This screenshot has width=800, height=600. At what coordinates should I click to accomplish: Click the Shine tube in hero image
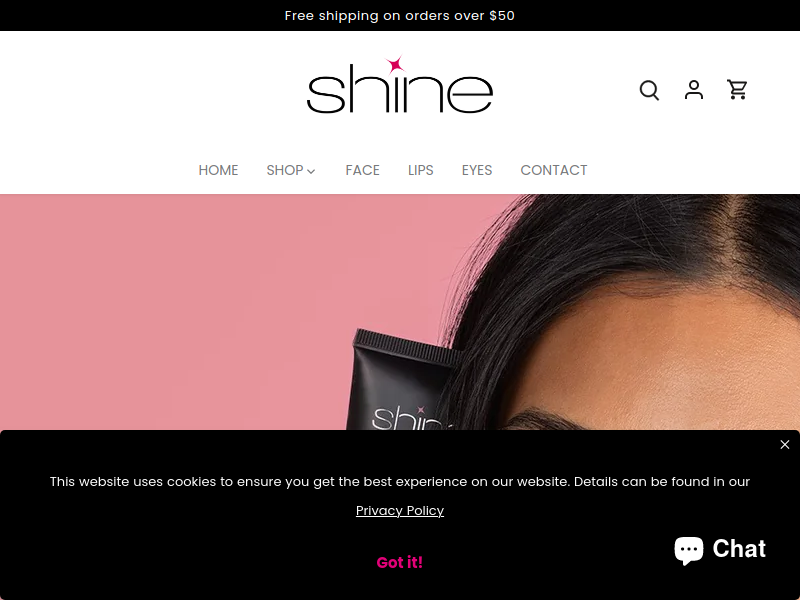pyautogui.click(x=403, y=380)
